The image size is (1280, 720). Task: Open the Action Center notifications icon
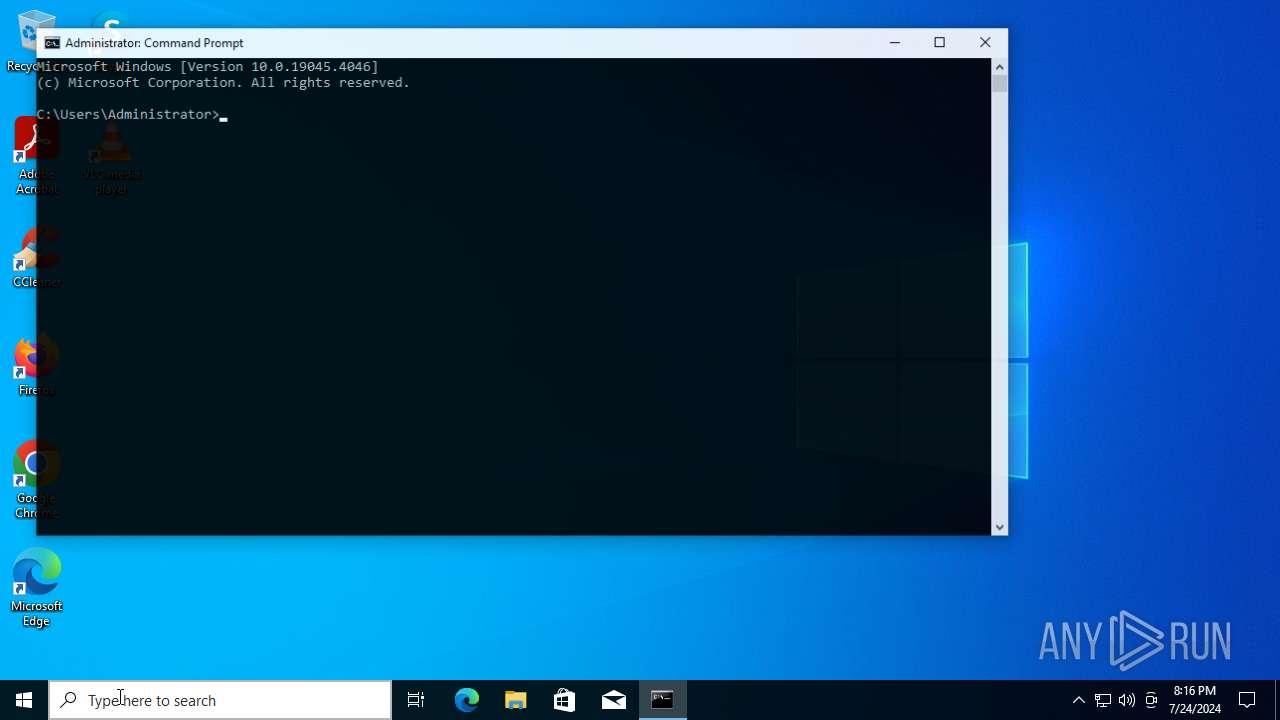1247,700
